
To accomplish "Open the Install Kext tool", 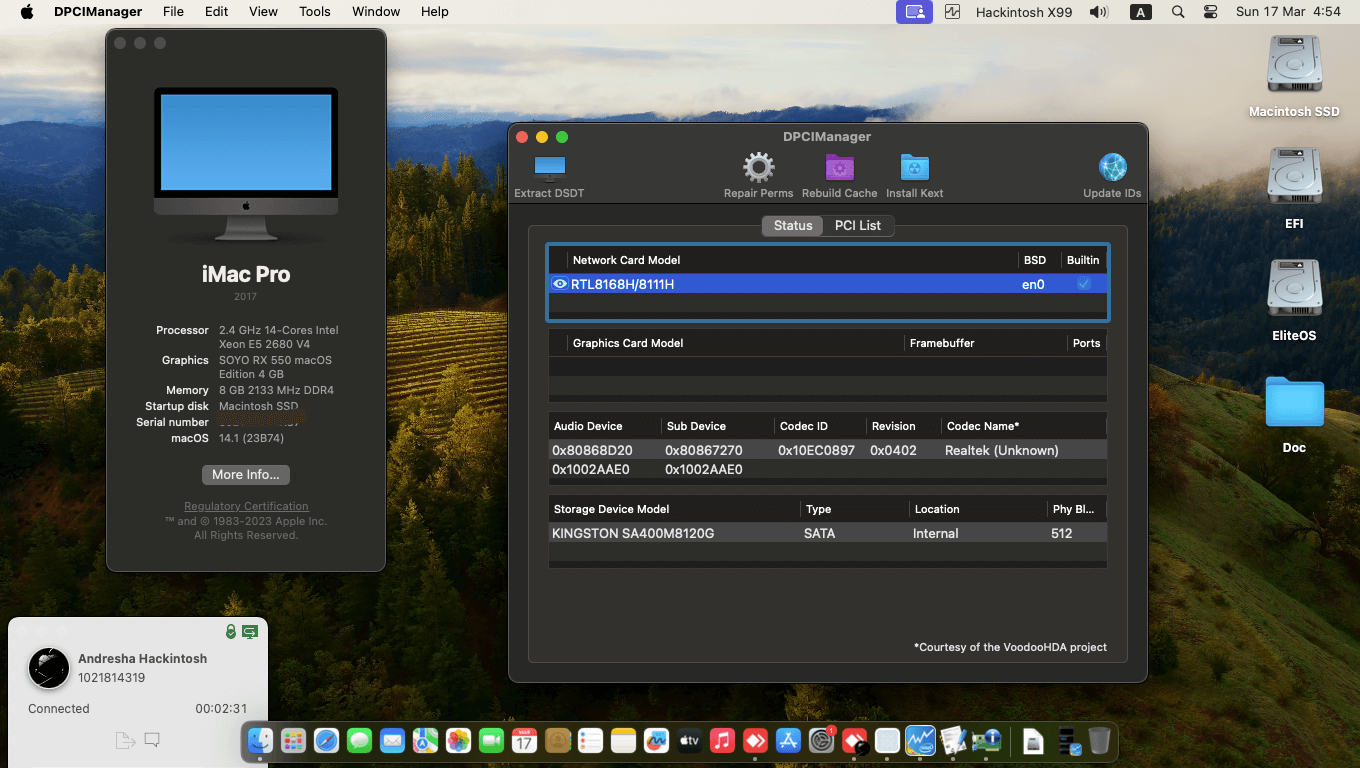I will (914, 170).
